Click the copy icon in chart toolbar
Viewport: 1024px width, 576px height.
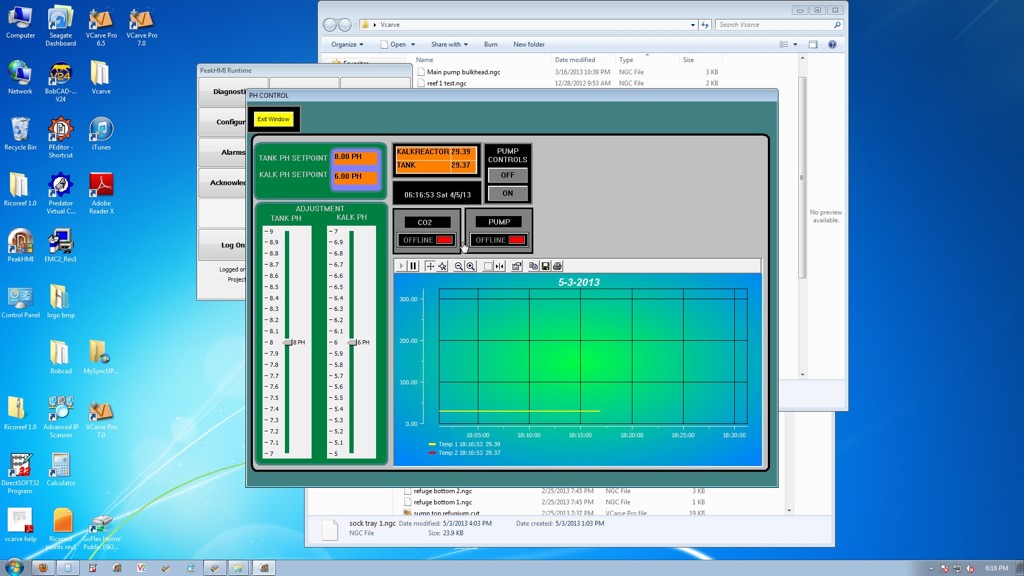click(x=534, y=266)
